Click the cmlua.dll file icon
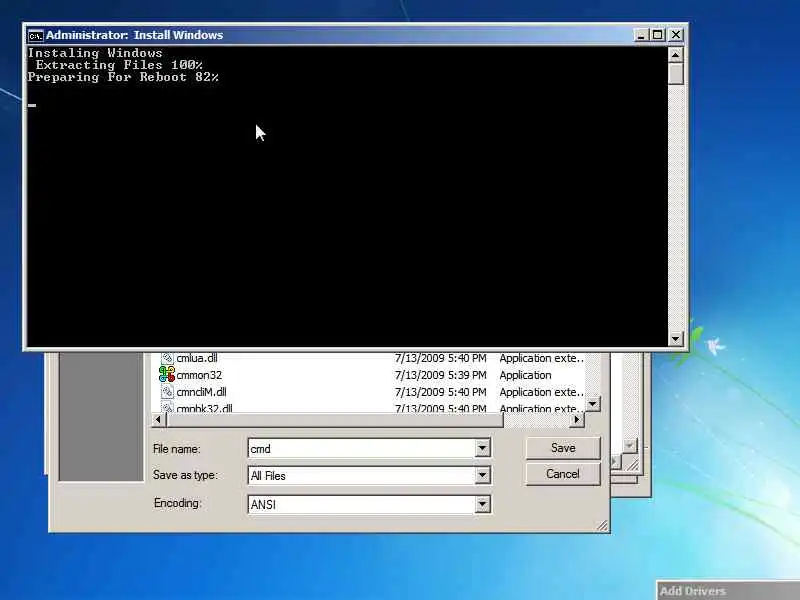The height and width of the screenshot is (600, 800). coord(167,358)
